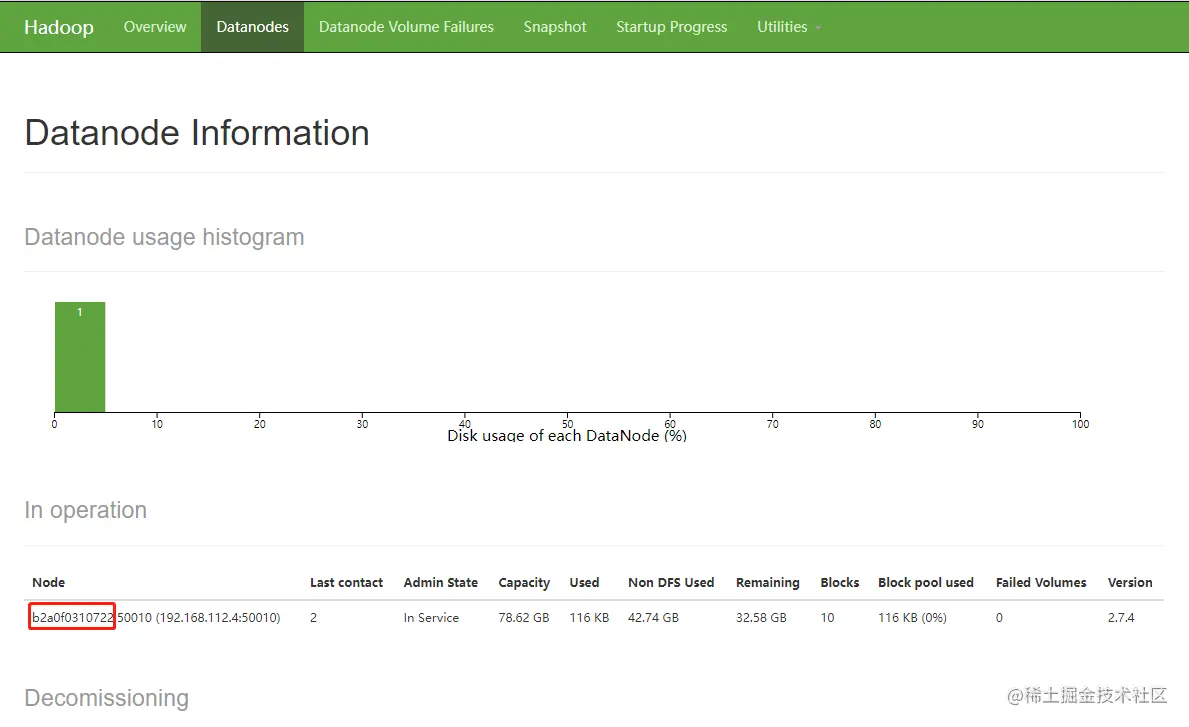1189x727 pixels.
Task: Click the Failed Volumes column header
Action: (1041, 582)
